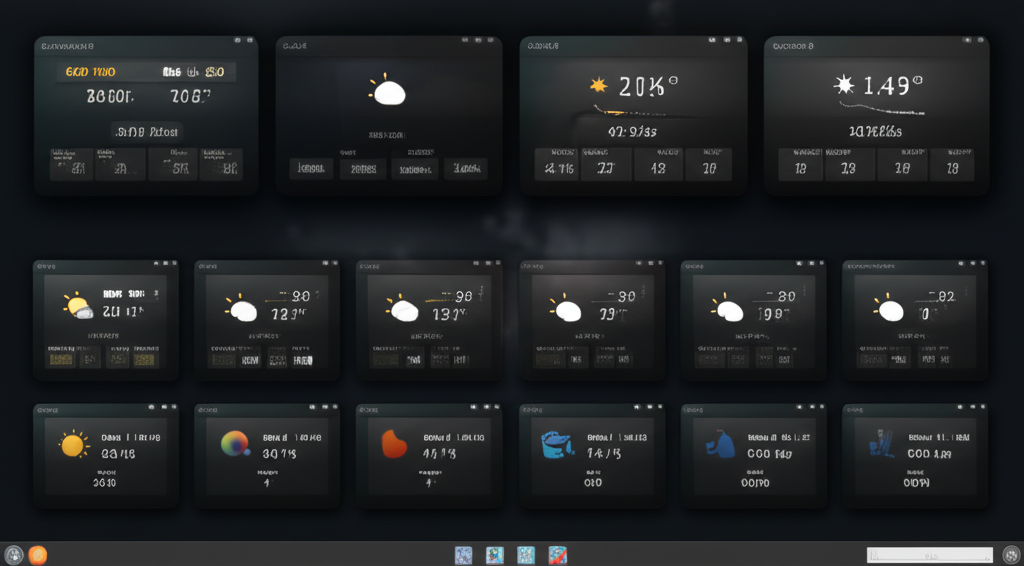The width and height of the screenshot is (1024, 566).
Task: Click the dark blue figure icon in the last bottom widget
Action: pyautogui.click(x=882, y=443)
